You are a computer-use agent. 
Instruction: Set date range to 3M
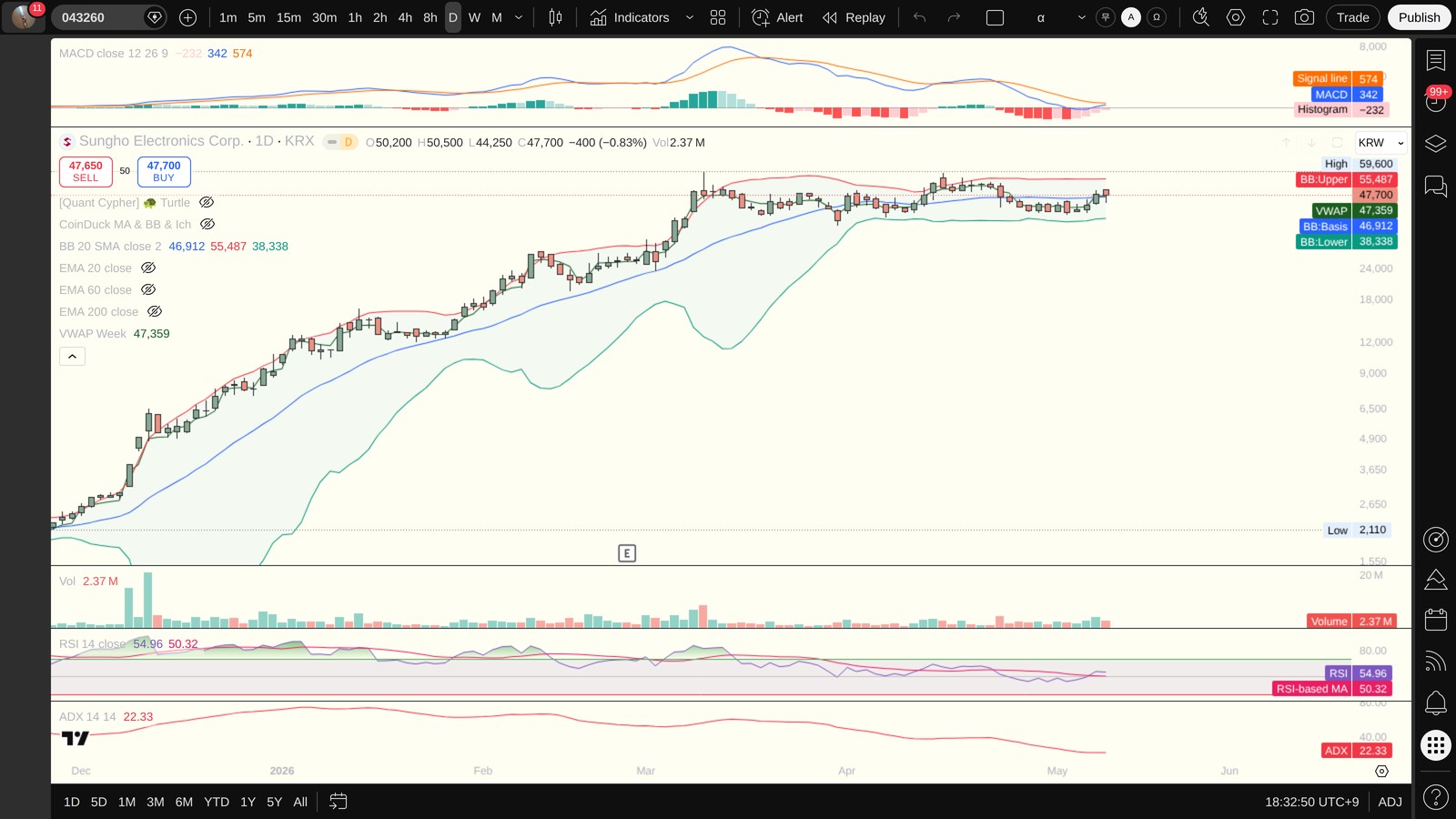[x=156, y=802]
